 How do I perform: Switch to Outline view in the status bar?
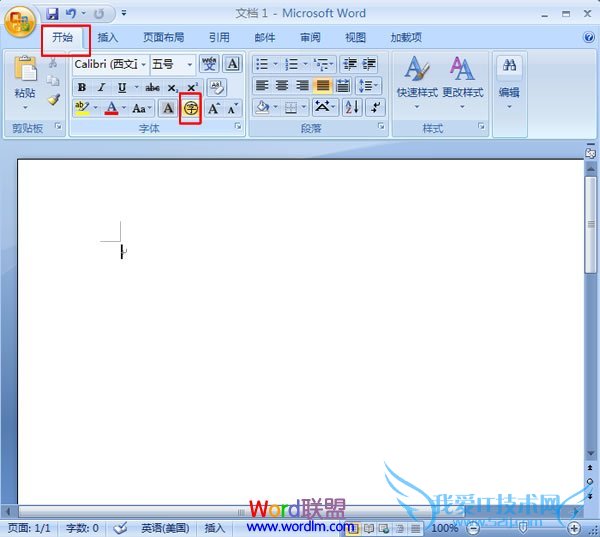[x=400, y=529]
